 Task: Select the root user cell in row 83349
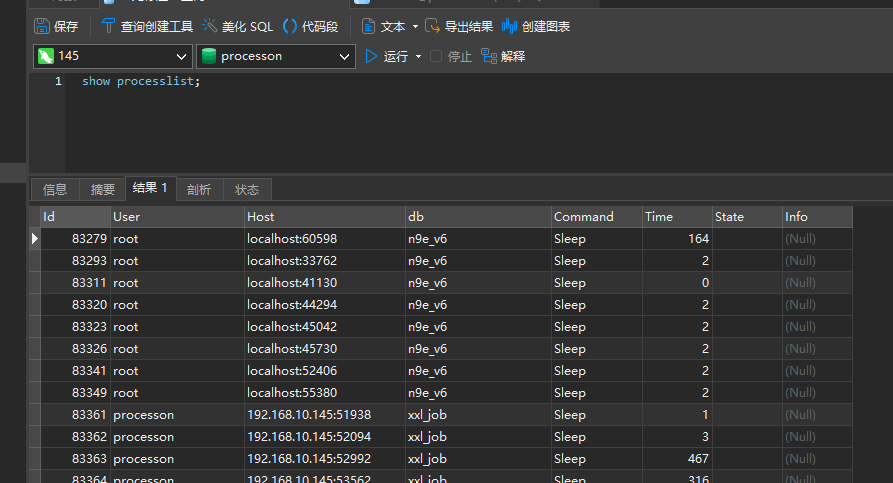click(177, 393)
